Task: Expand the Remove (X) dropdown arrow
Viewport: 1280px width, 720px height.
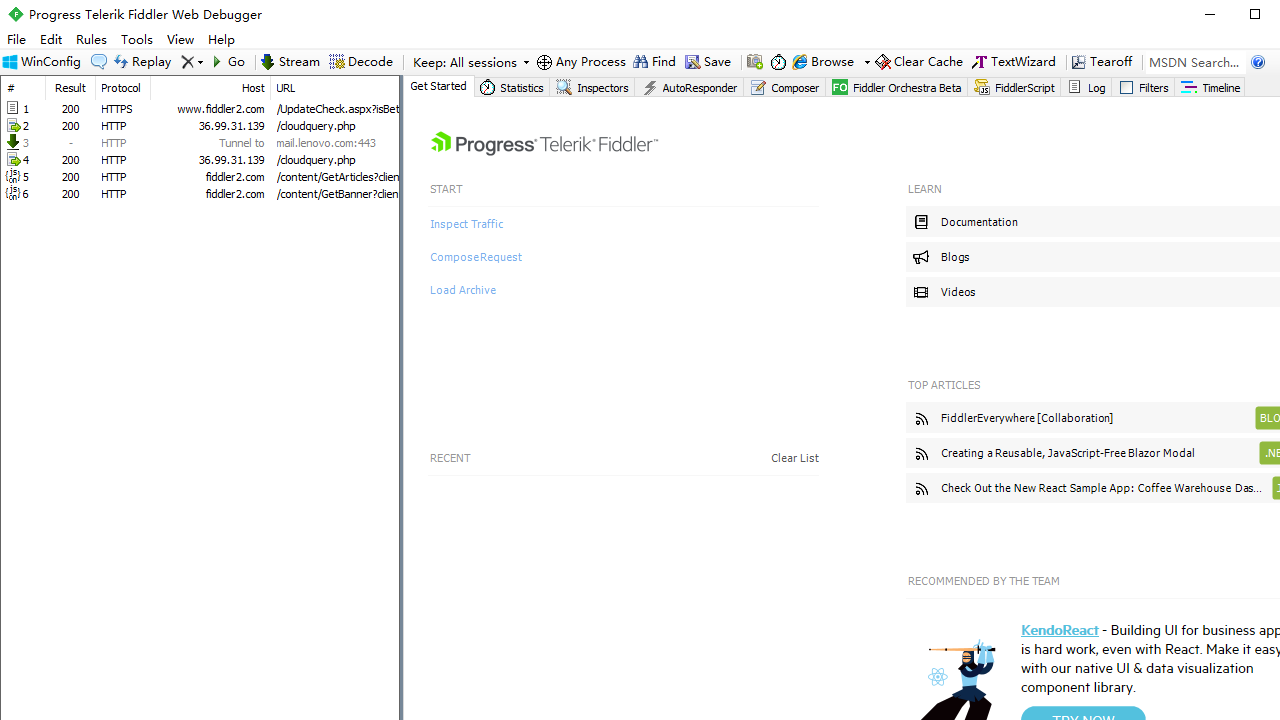Action: click(x=200, y=62)
